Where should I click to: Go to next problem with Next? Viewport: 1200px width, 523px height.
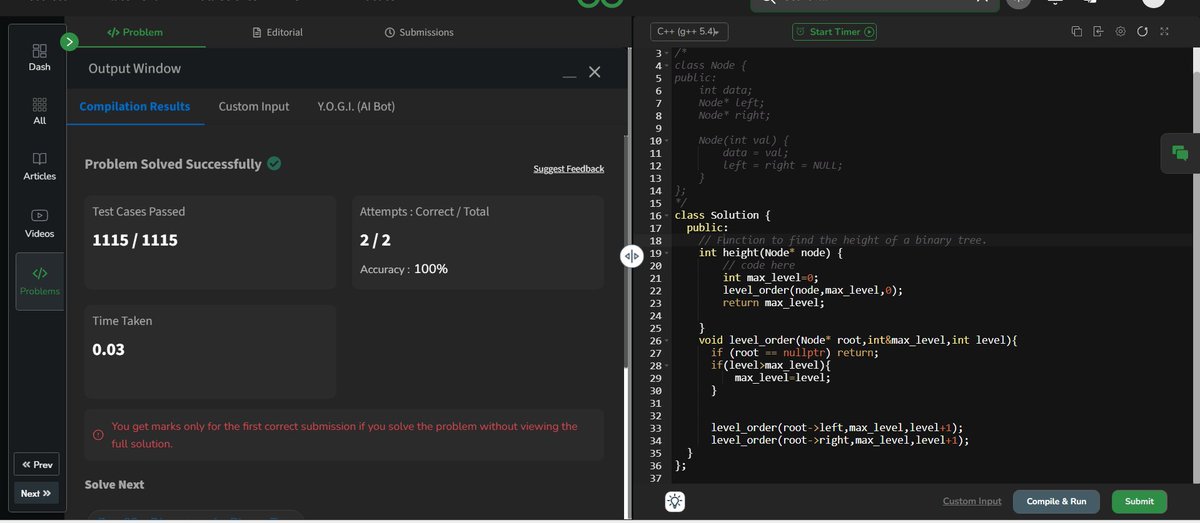tap(36, 493)
